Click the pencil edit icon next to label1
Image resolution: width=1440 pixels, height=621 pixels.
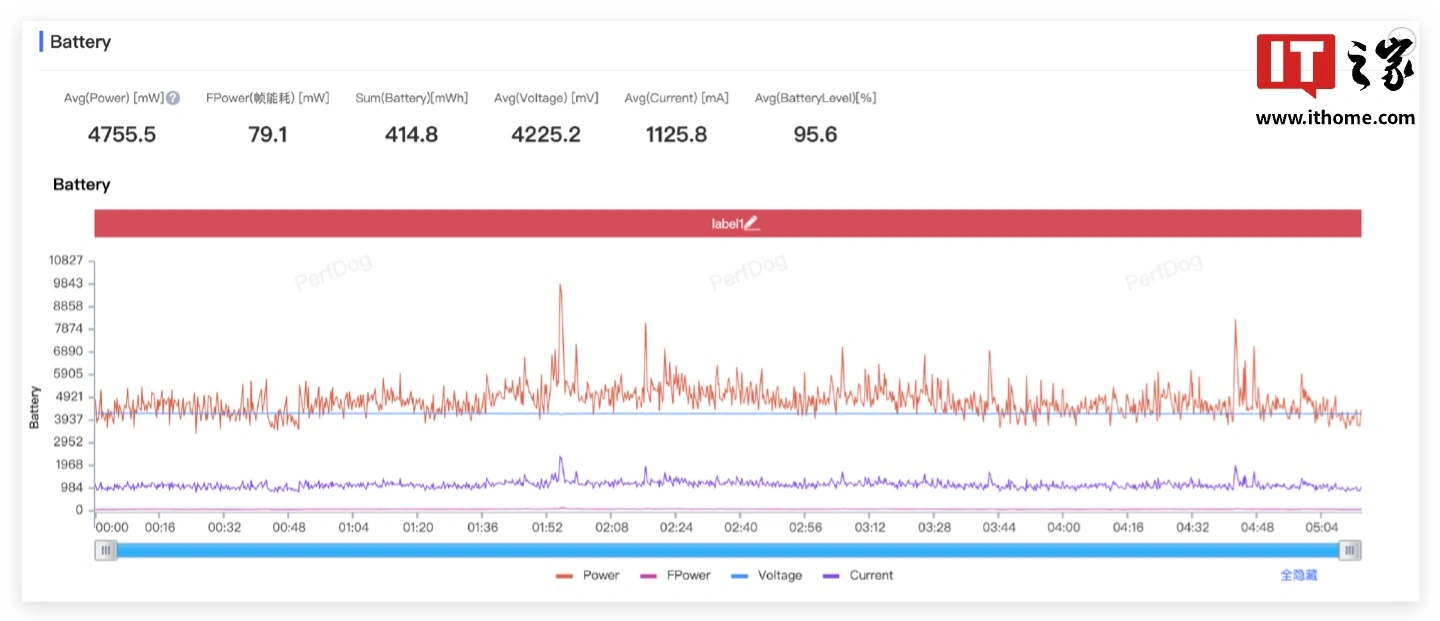tap(752, 224)
